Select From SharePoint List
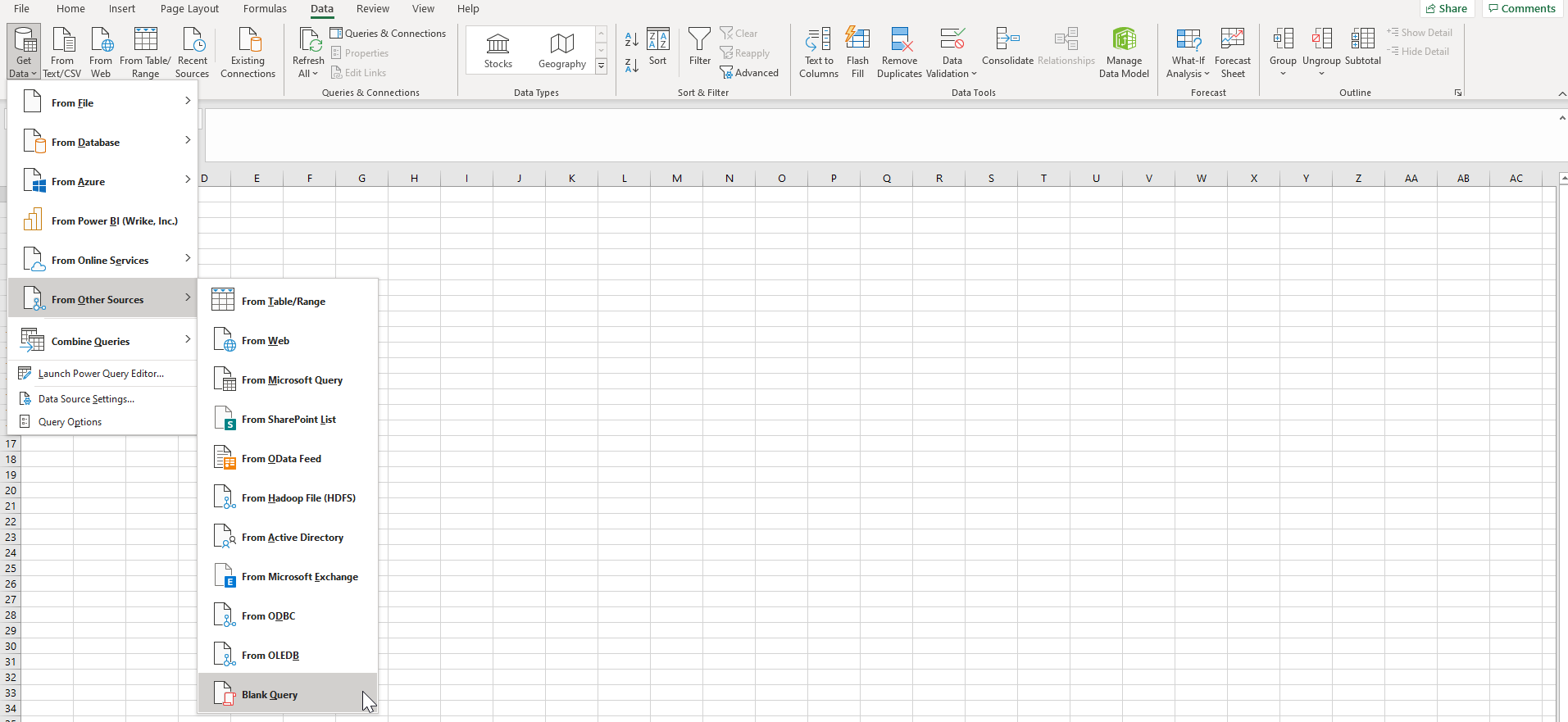The height and width of the screenshot is (722, 1568). pyautogui.click(x=288, y=419)
